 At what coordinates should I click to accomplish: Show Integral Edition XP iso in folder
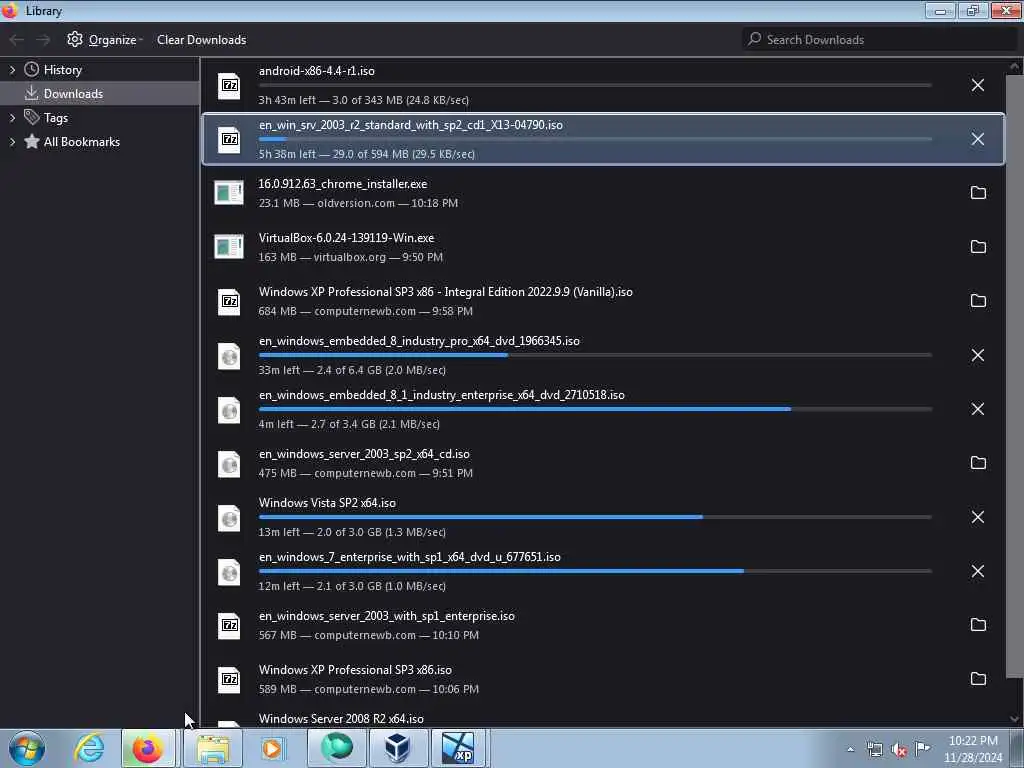978,301
